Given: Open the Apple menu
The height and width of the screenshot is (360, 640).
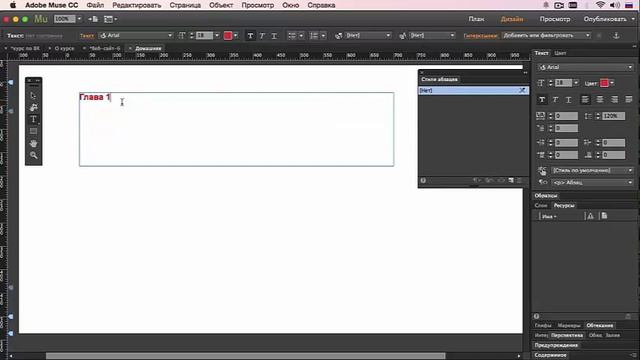Looking at the screenshot, I should tap(13, 5).
